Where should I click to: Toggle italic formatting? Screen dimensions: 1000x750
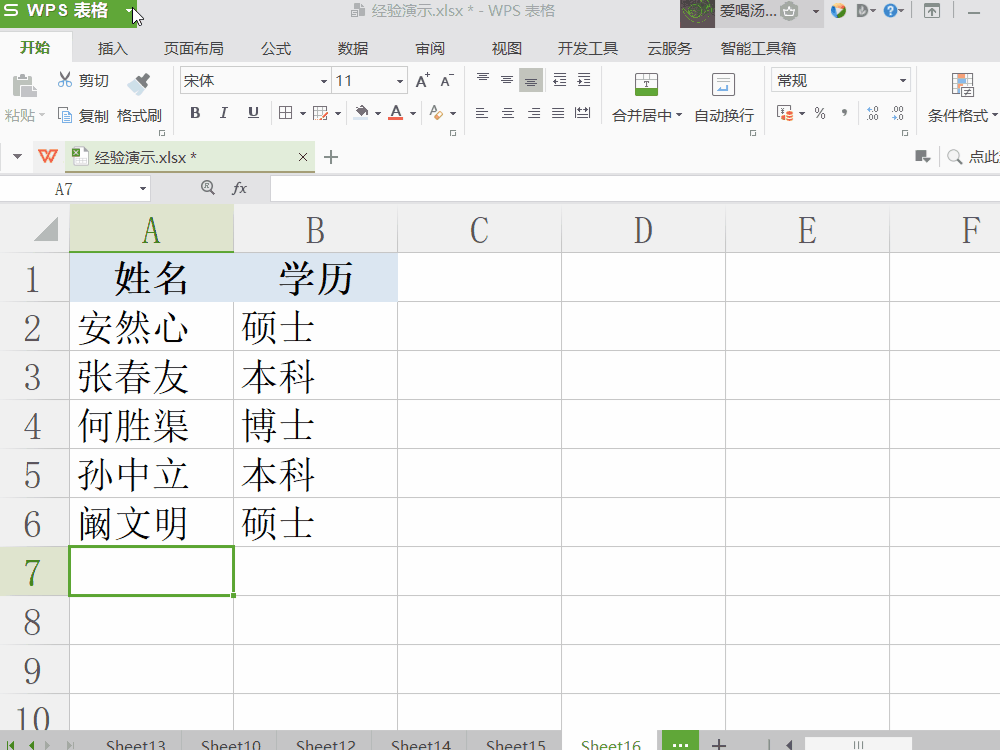(224, 113)
